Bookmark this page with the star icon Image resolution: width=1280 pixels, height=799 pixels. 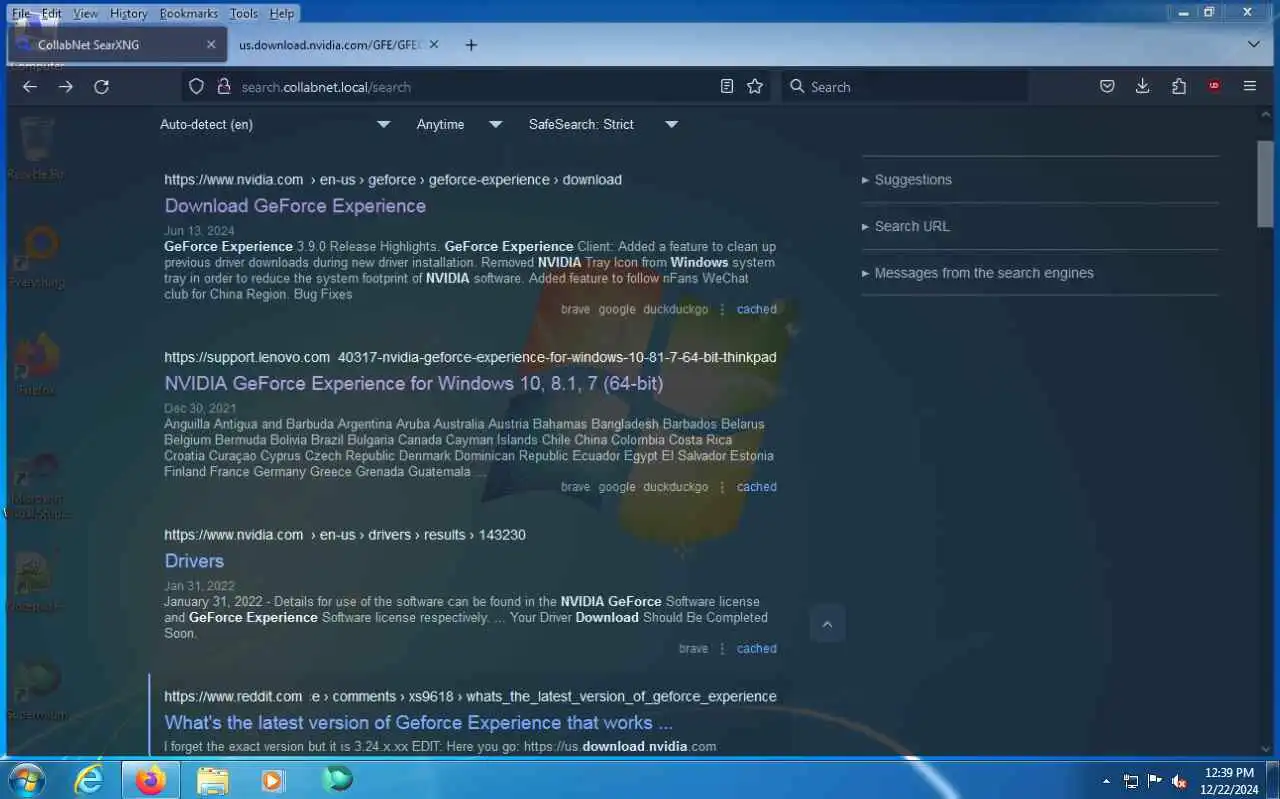755,87
